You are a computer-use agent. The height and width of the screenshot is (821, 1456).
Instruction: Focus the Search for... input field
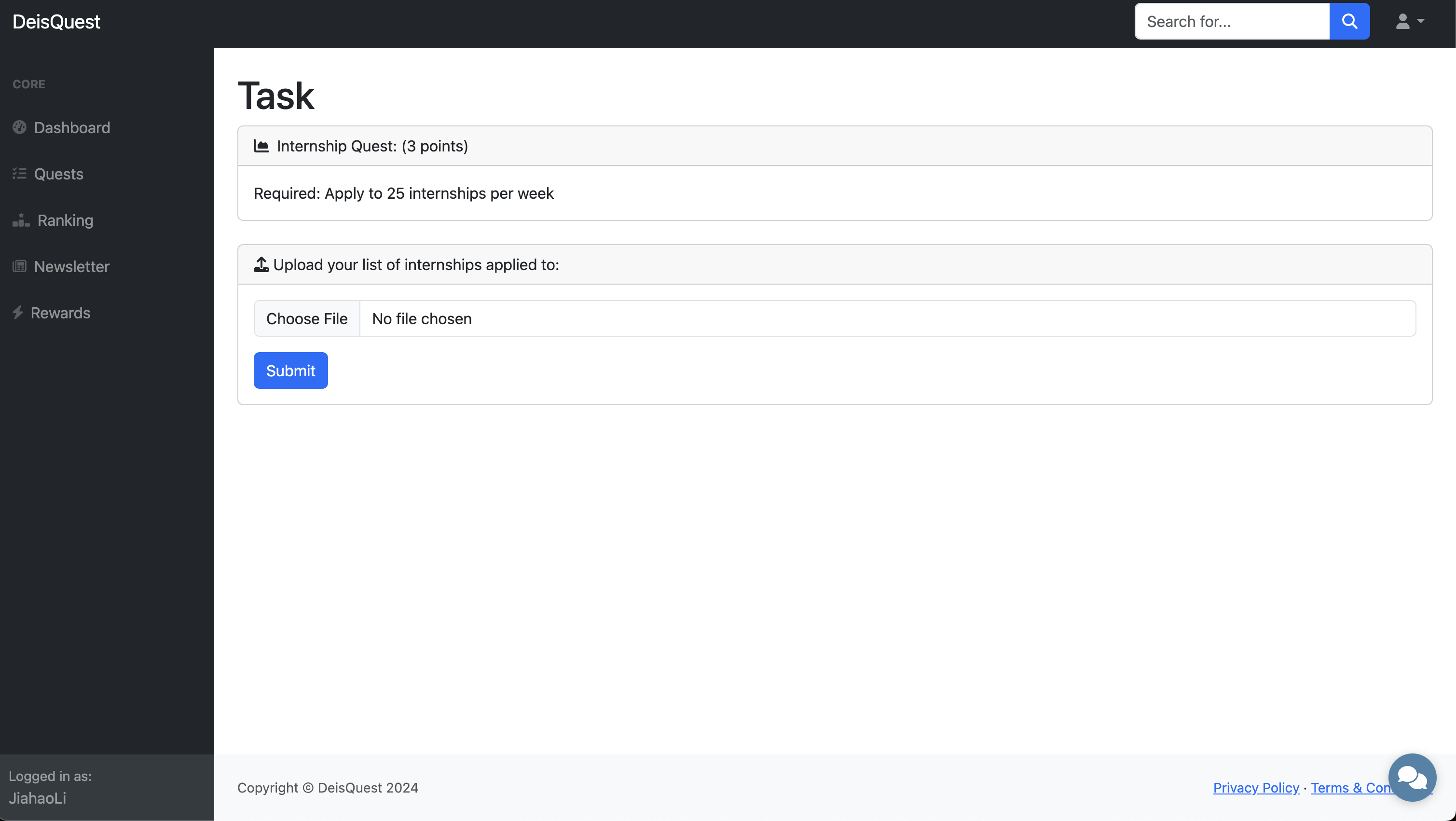tap(1231, 22)
